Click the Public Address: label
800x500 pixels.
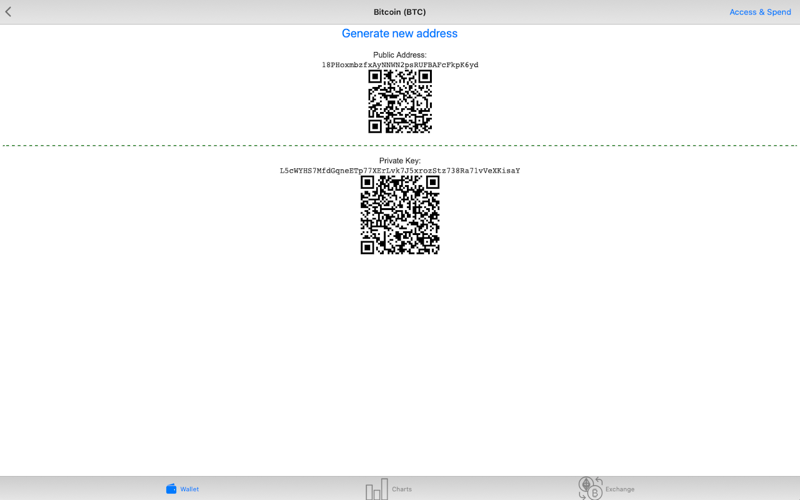tap(399, 55)
